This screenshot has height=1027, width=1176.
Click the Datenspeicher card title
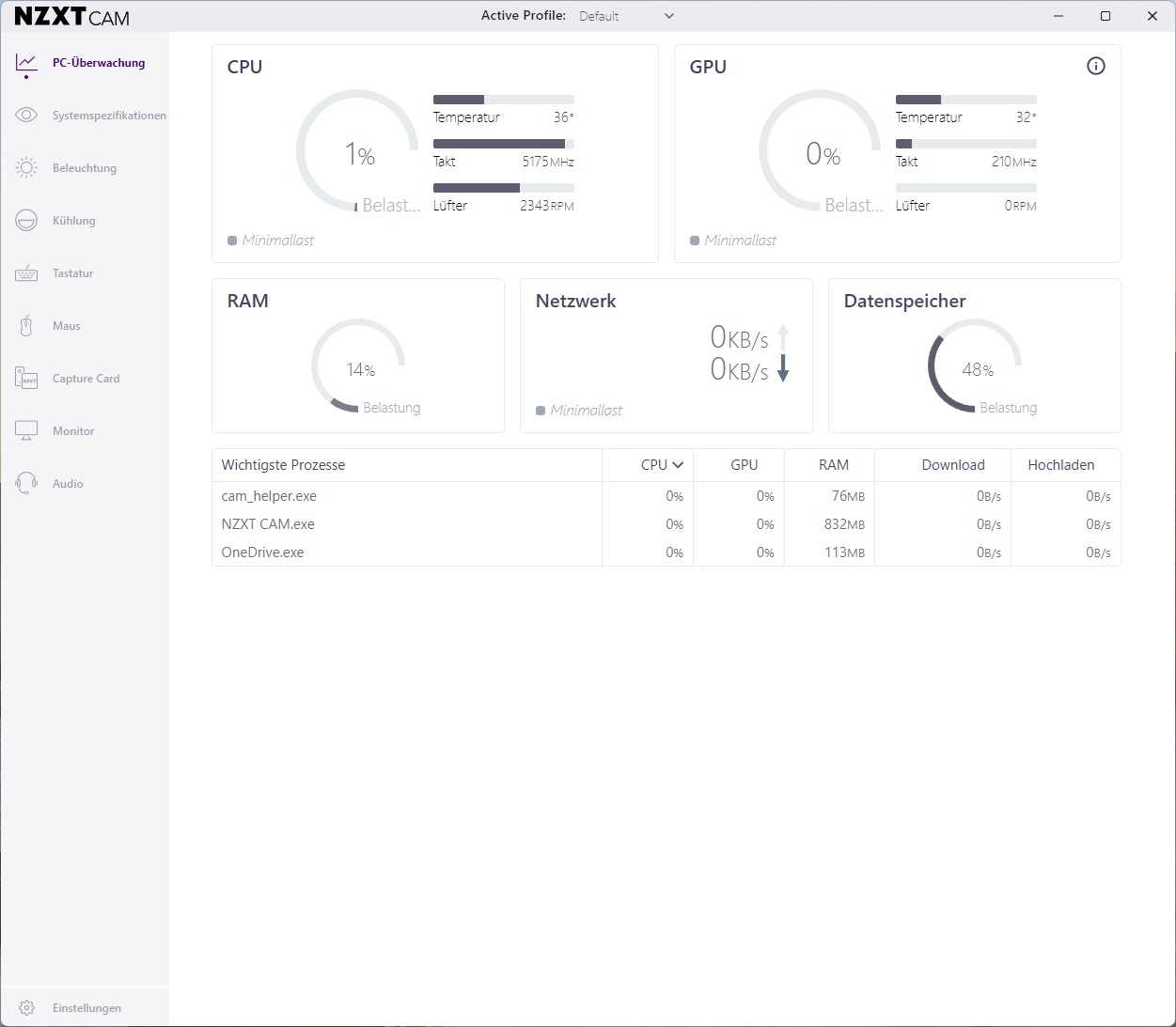[905, 301]
